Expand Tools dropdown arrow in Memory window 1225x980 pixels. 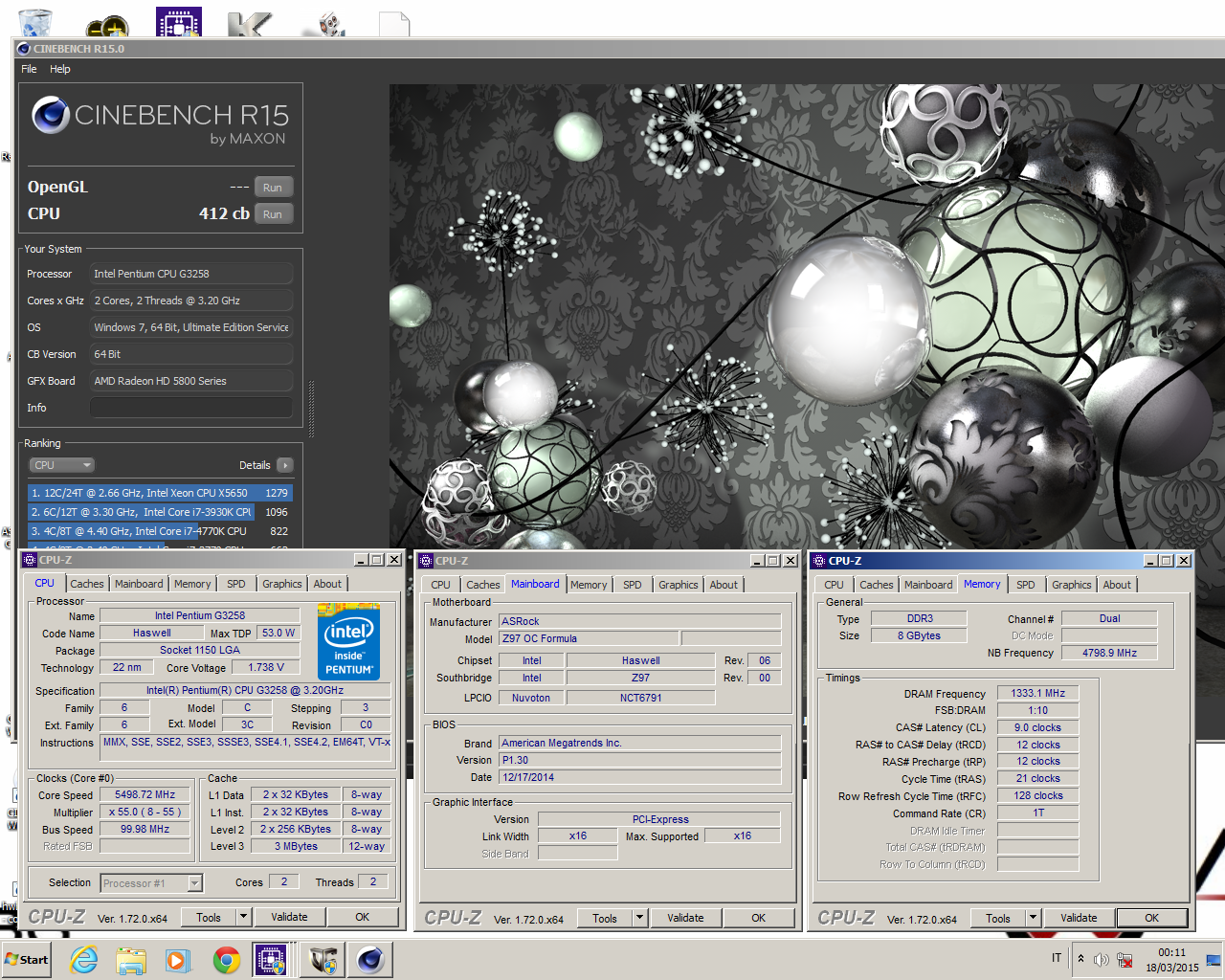coord(1033,918)
